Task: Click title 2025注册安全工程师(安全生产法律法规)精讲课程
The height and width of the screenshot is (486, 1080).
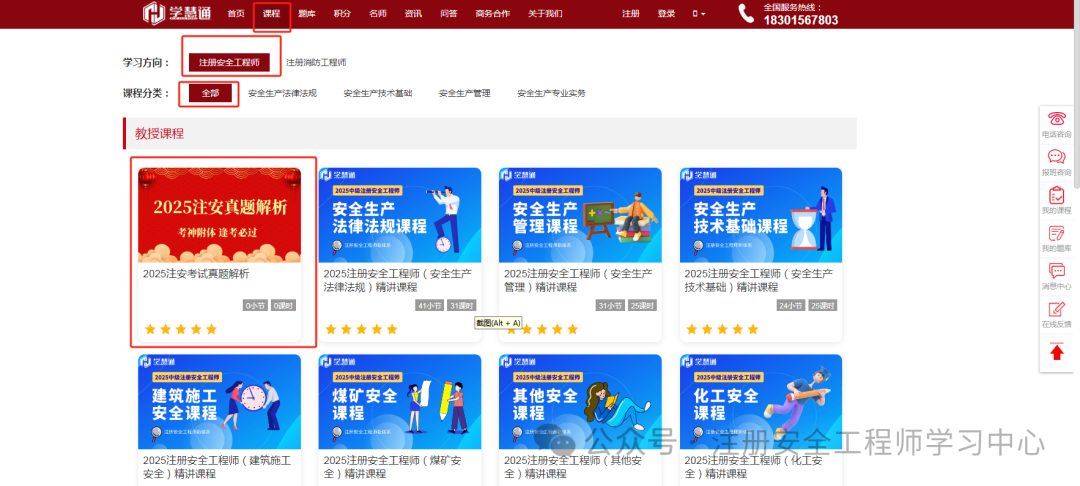Action: (x=397, y=280)
